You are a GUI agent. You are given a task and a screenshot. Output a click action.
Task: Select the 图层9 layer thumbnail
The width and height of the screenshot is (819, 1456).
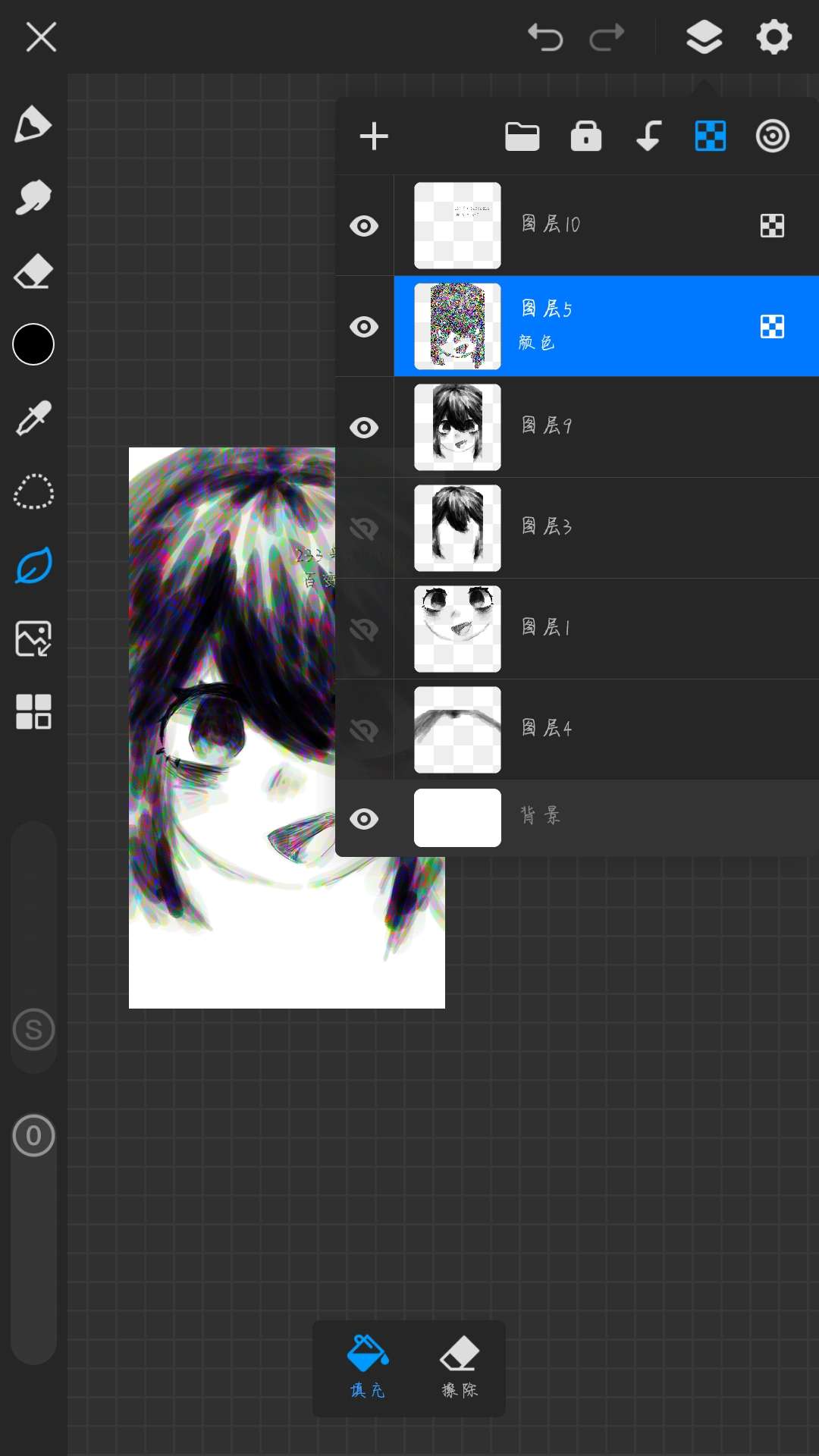click(x=457, y=427)
